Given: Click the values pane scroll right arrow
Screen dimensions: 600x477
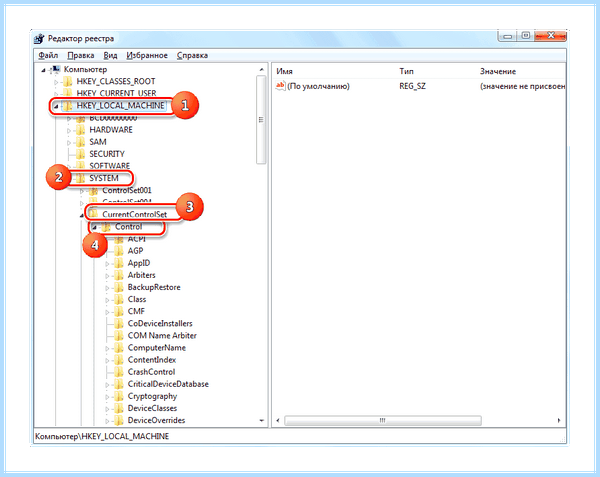Looking at the screenshot, I should coord(559,420).
